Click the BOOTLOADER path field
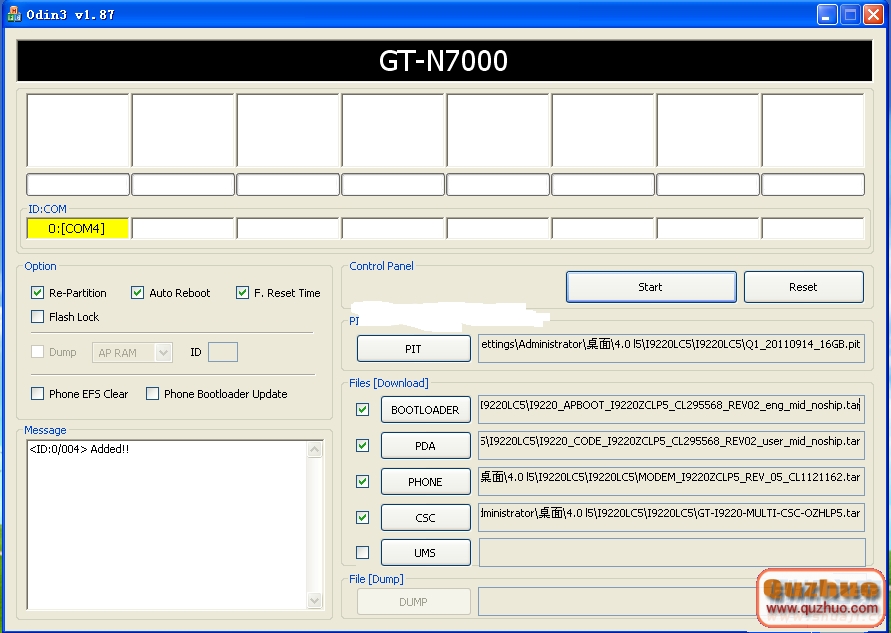Screen dimensions: 891x633 pyautogui.click(x=671, y=410)
